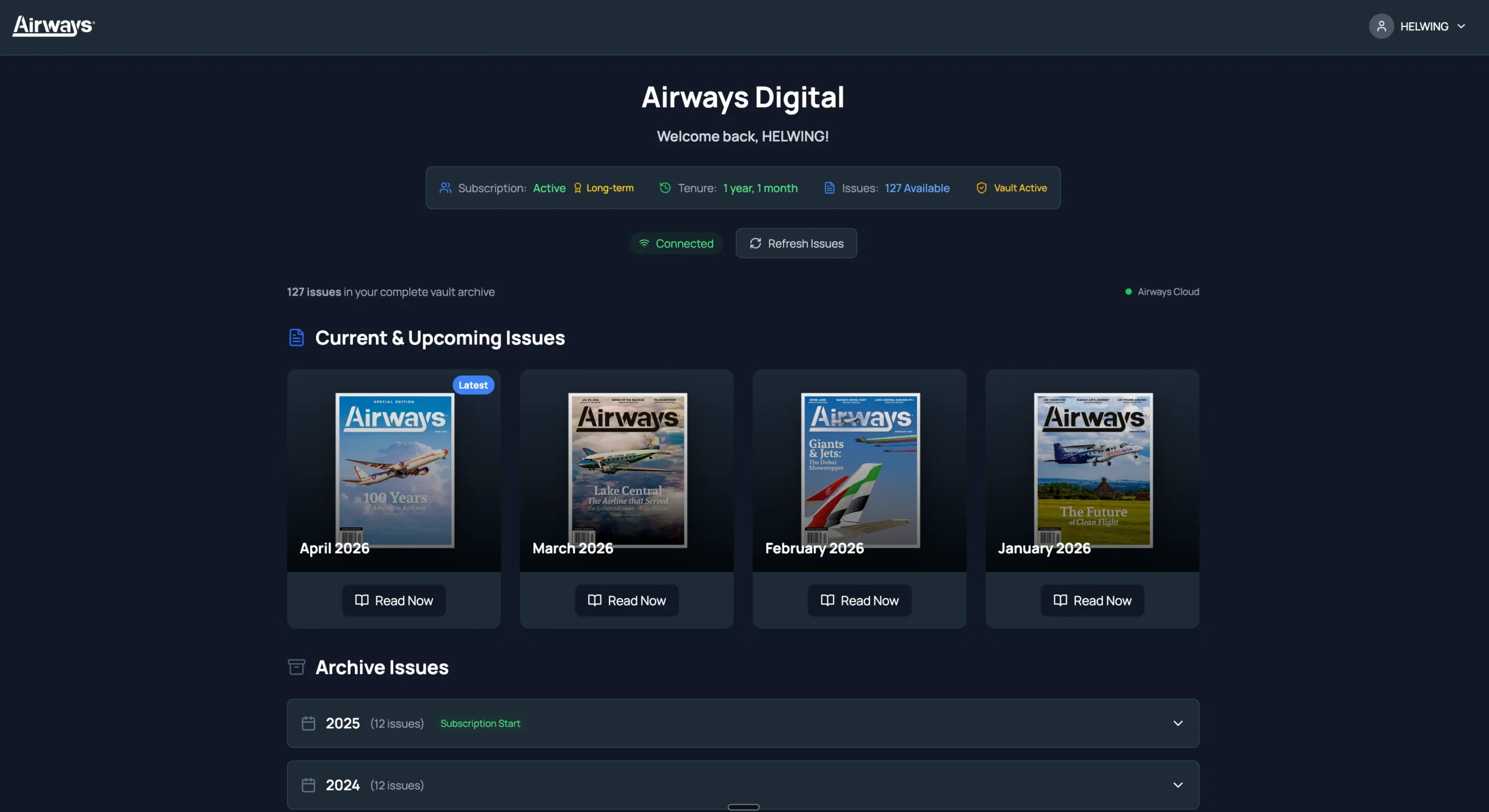Image resolution: width=1489 pixels, height=812 pixels.
Task: Click the green Airways Cloud status dot
Action: click(1128, 291)
